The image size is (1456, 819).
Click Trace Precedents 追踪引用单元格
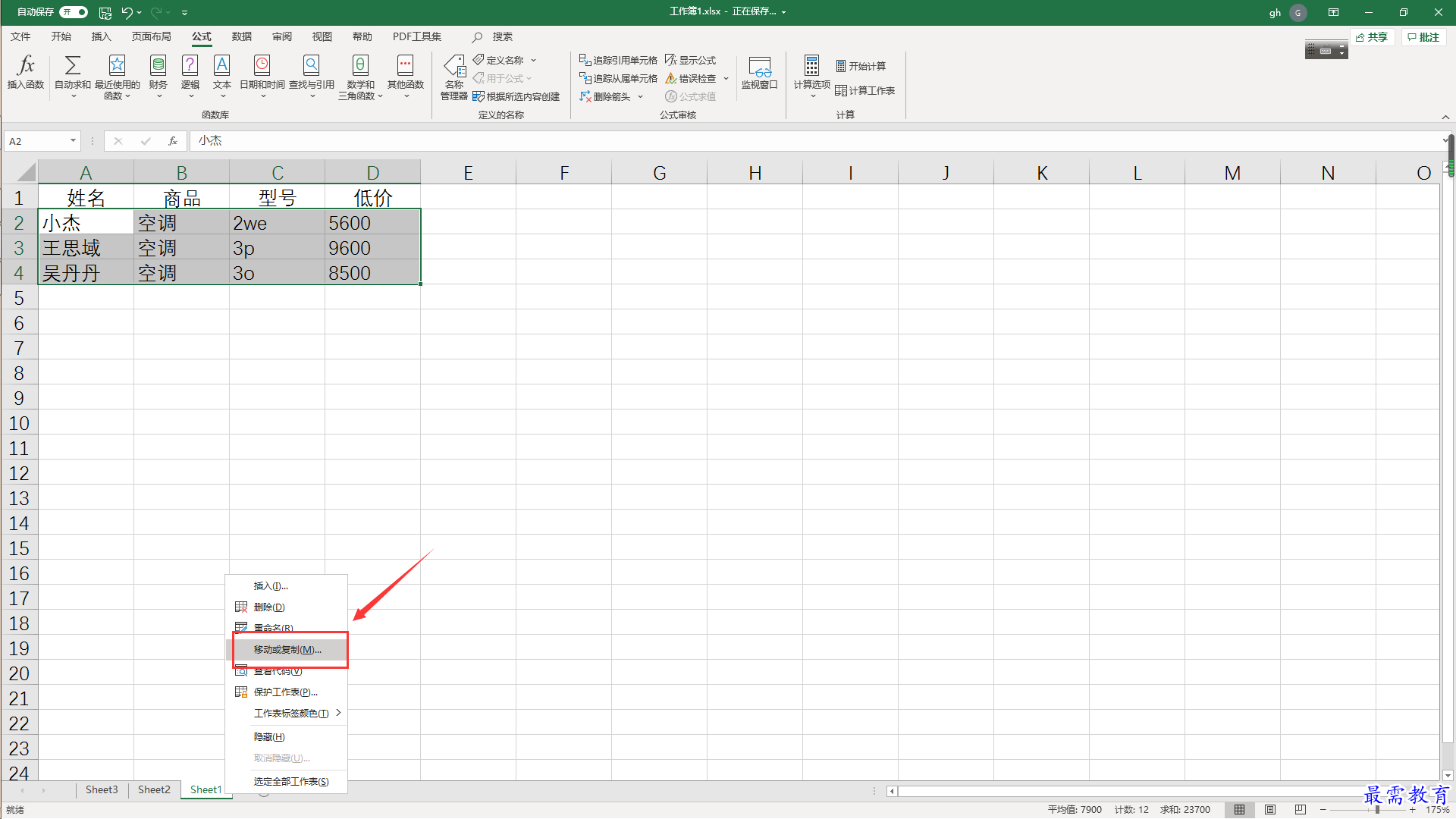(x=618, y=60)
